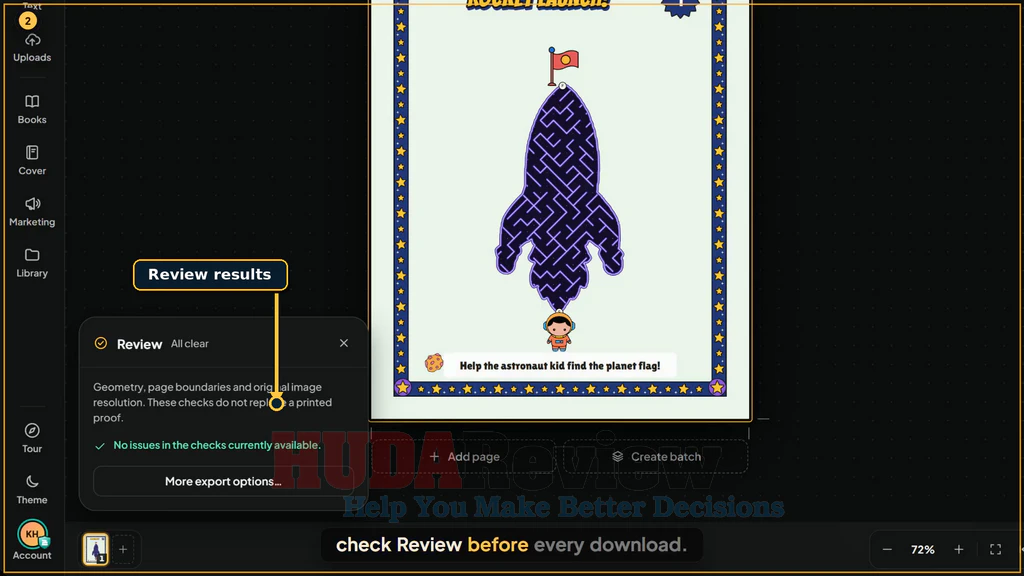Zoom in with the plus button
1024x576 pixels.
959,550
